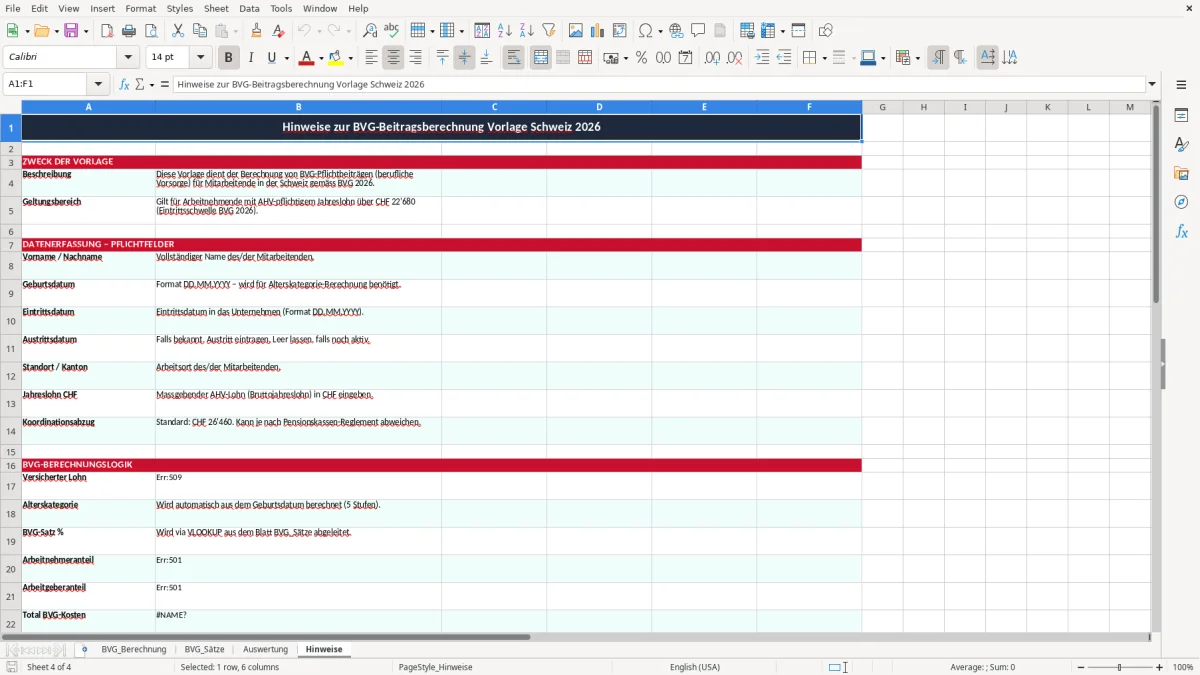Image resolution: width=1200 pixels, height=675 pixels.
Task: Click the Open folder icon
Action: click(x=41, y=31)
